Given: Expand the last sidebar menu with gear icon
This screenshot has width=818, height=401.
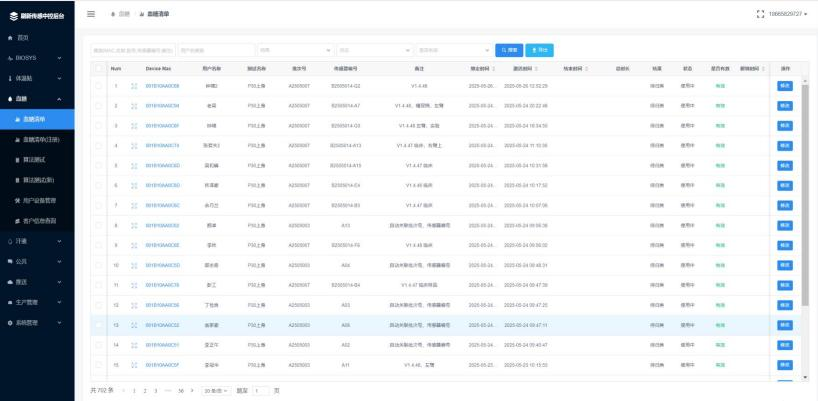Looking at the screenshot, I should [37, 323].
